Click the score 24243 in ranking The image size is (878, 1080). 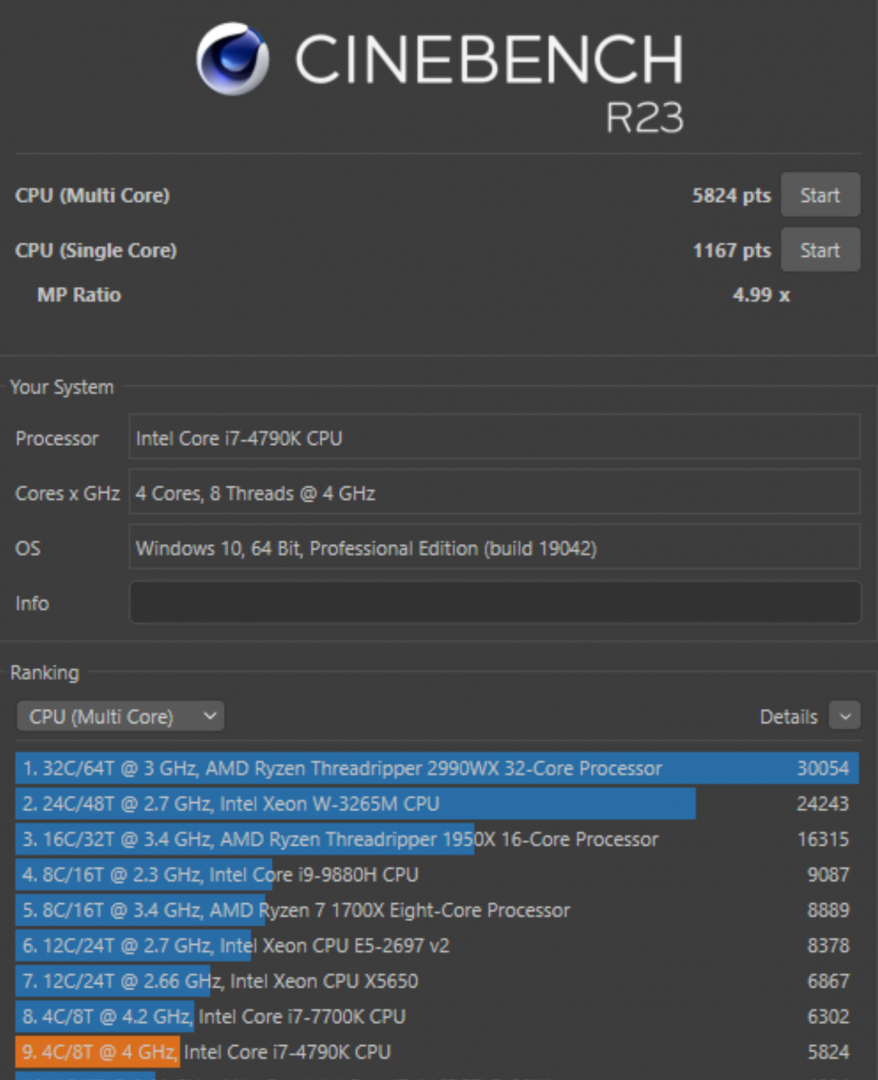pyautogui.click(x=823, y=804)
